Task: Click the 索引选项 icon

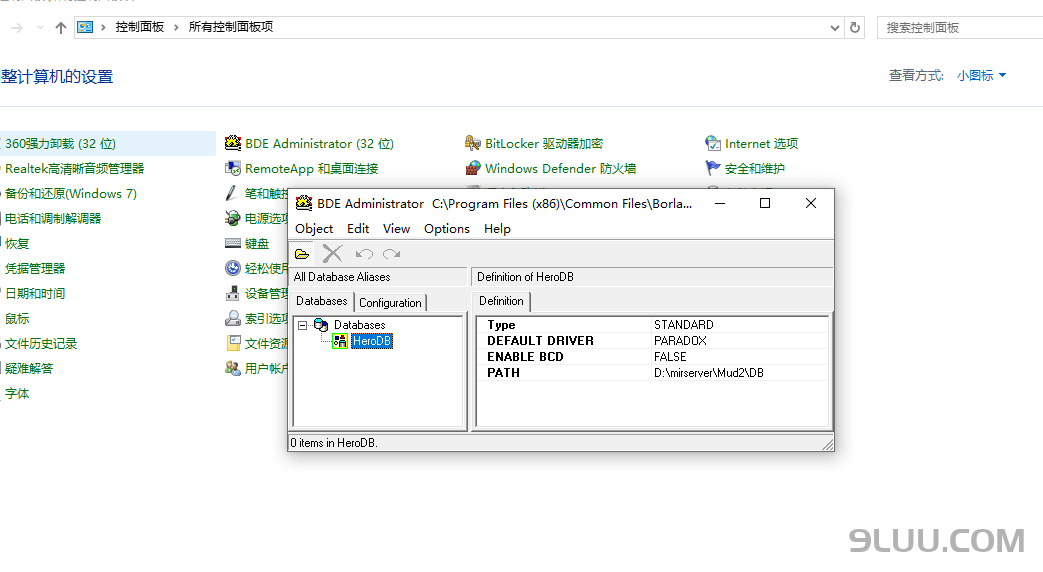Action: coord(233,318)
